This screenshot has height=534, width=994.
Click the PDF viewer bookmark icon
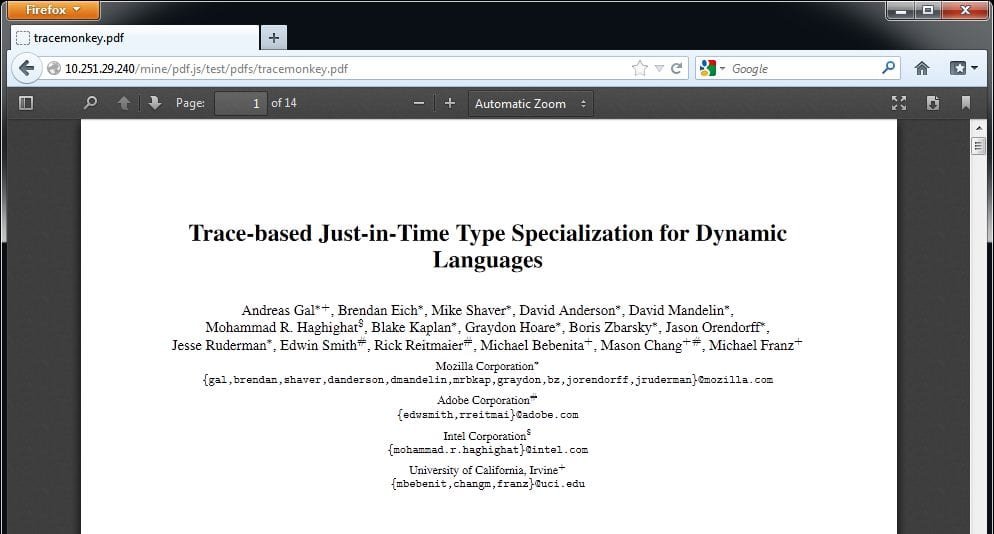pos(965,103)
